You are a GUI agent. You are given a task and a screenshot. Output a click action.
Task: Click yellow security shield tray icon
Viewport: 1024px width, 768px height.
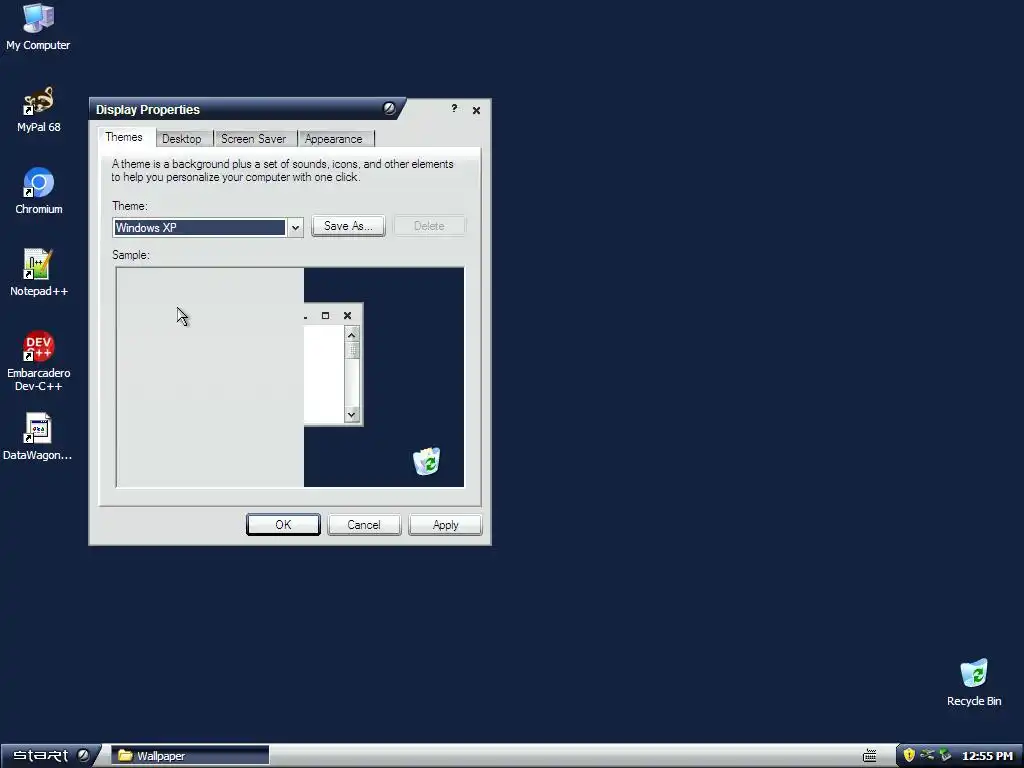(x=908, y=756)
